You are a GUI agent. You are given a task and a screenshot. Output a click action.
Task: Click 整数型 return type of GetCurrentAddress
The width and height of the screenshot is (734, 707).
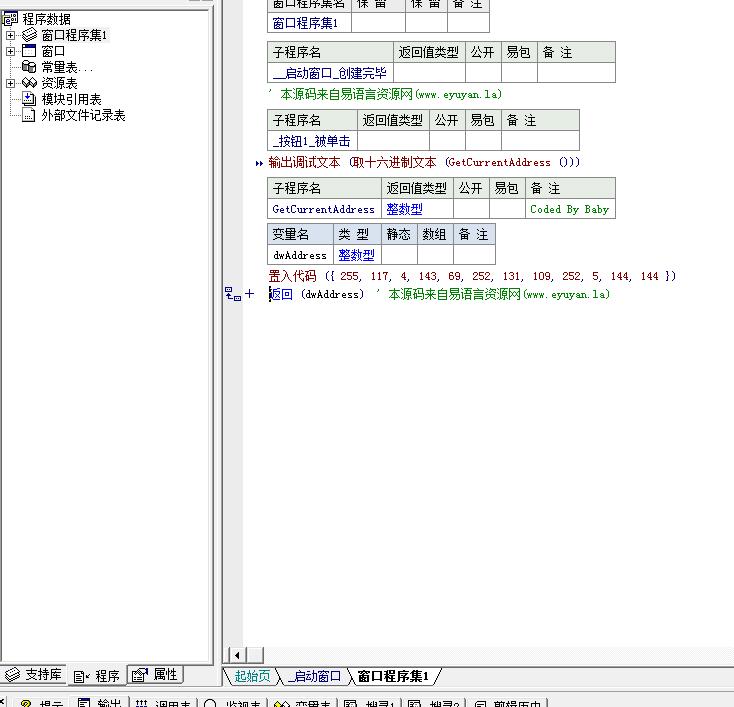pos(417,209)
